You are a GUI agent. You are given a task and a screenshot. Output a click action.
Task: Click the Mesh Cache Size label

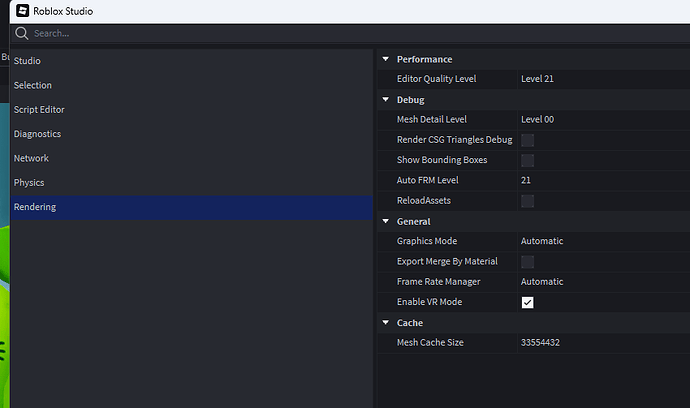430,342
